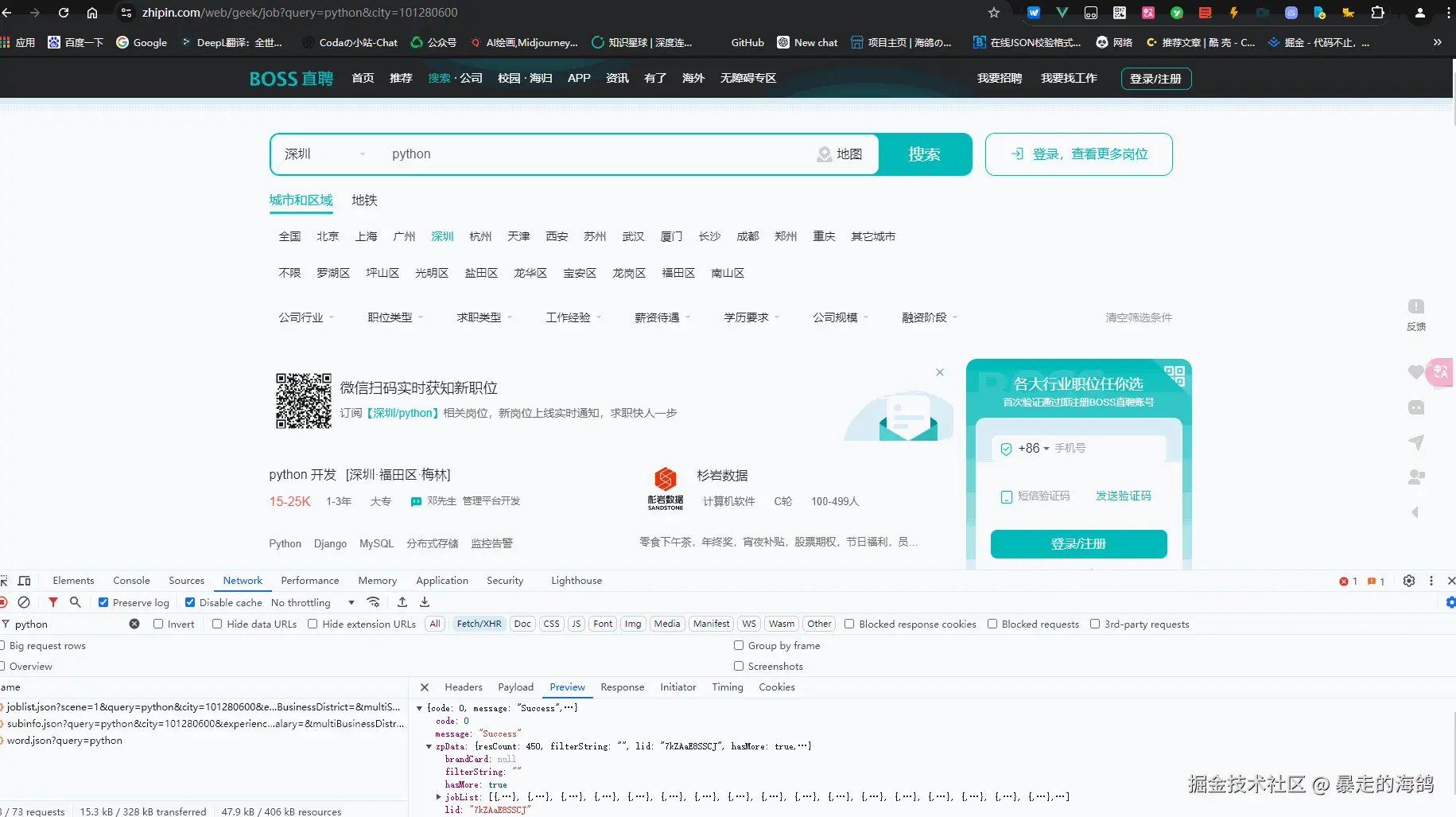
Task: Click the python network filter field
Action: 70,624
